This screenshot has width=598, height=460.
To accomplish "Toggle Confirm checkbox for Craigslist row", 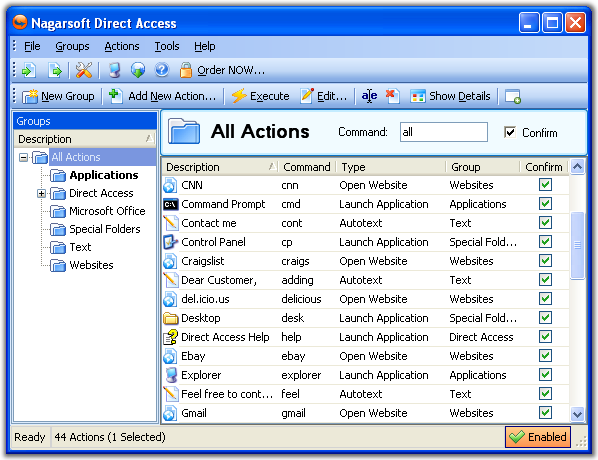I will coord(545,261).
